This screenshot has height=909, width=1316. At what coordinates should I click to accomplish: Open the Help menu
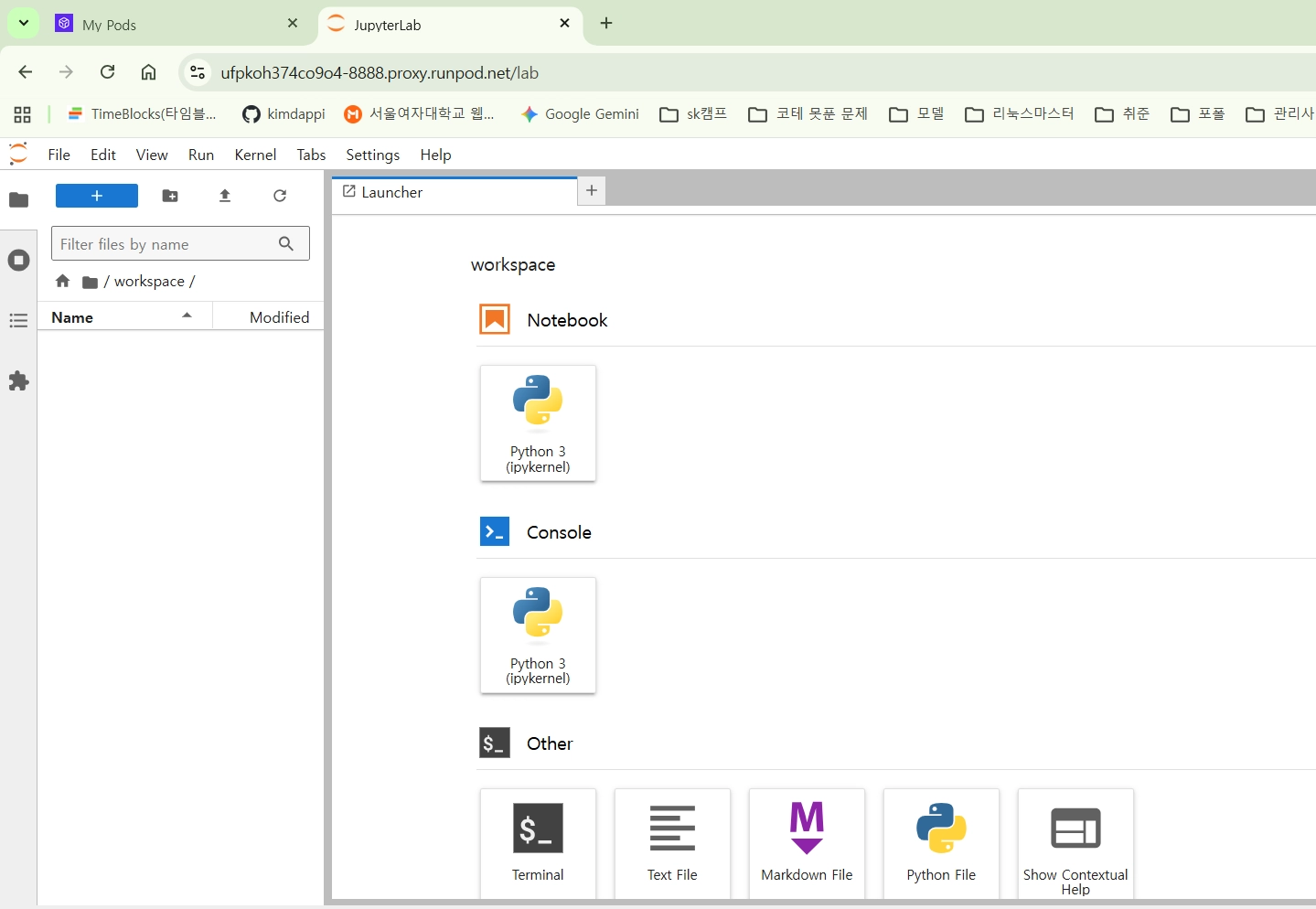click(436, 155)
